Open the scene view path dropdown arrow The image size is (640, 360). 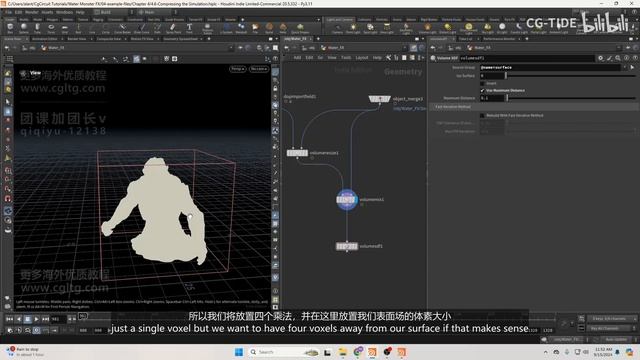[231, 48]
